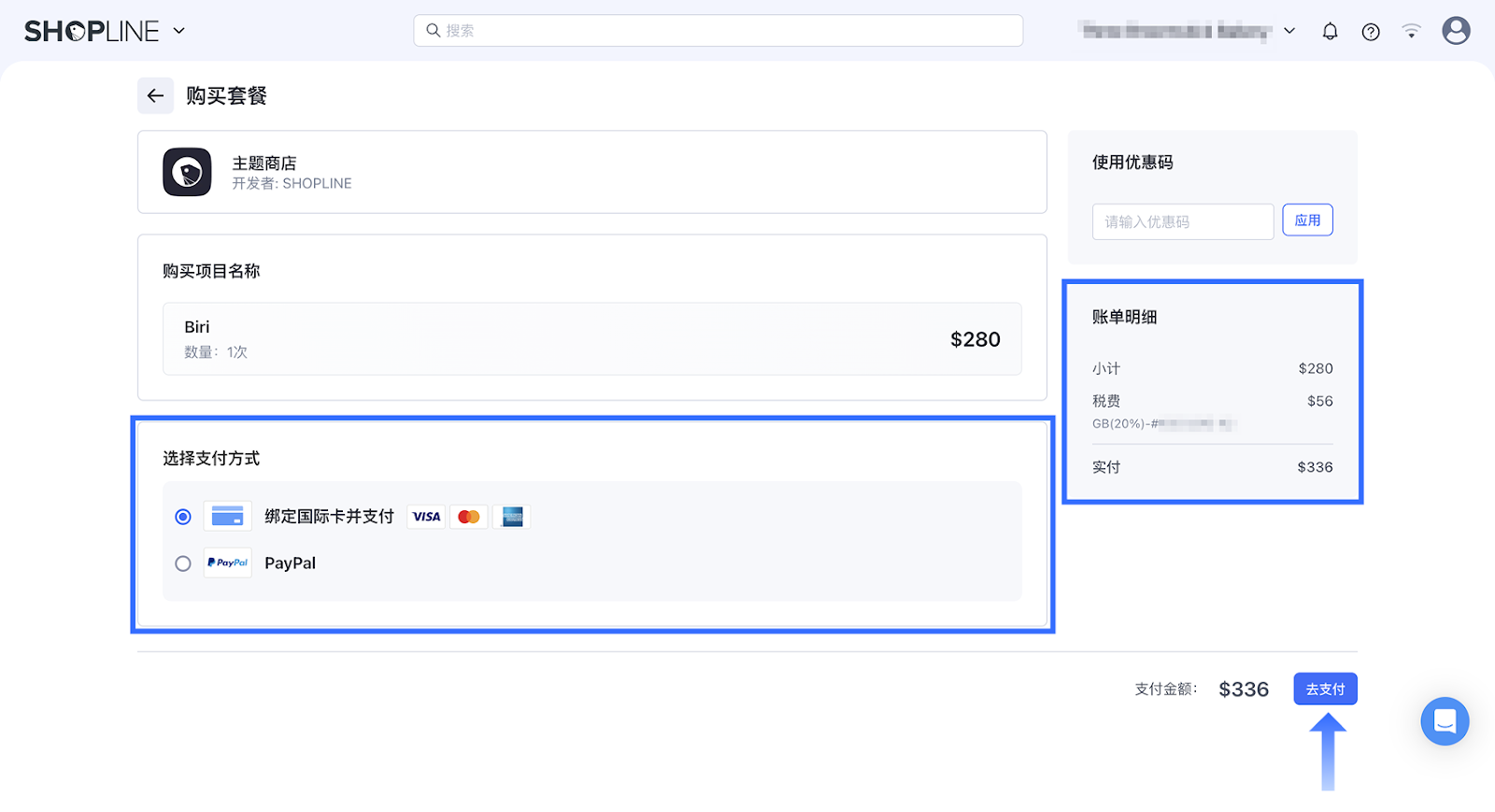Screen dimensions: 1495x812
Task: Focus the 请输入优惠码 coupon field
Action: pos(1182,221)
